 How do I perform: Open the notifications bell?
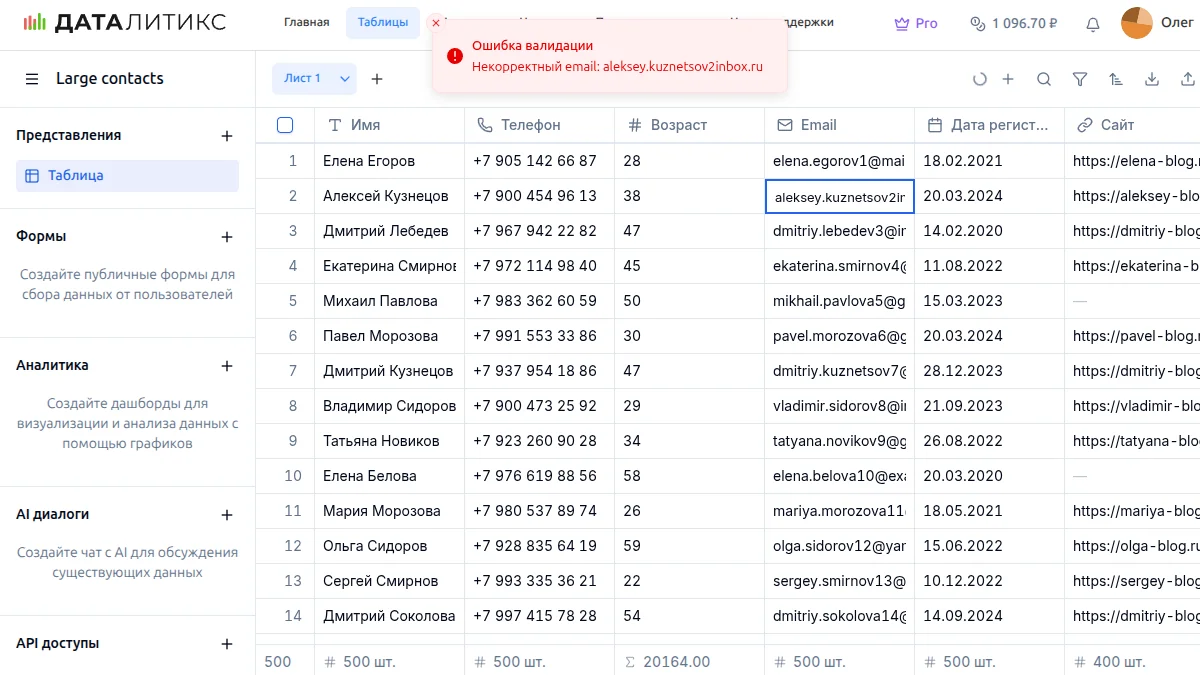[x=1093, y=23]
